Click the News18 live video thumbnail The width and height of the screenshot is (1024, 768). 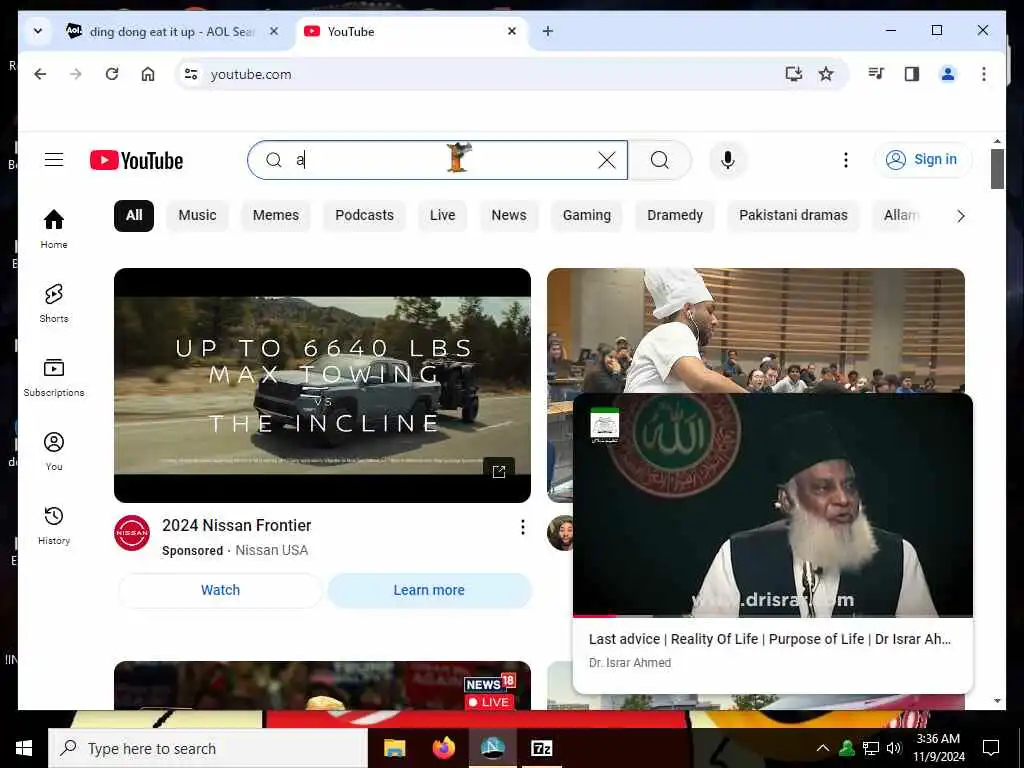[322, 686]
